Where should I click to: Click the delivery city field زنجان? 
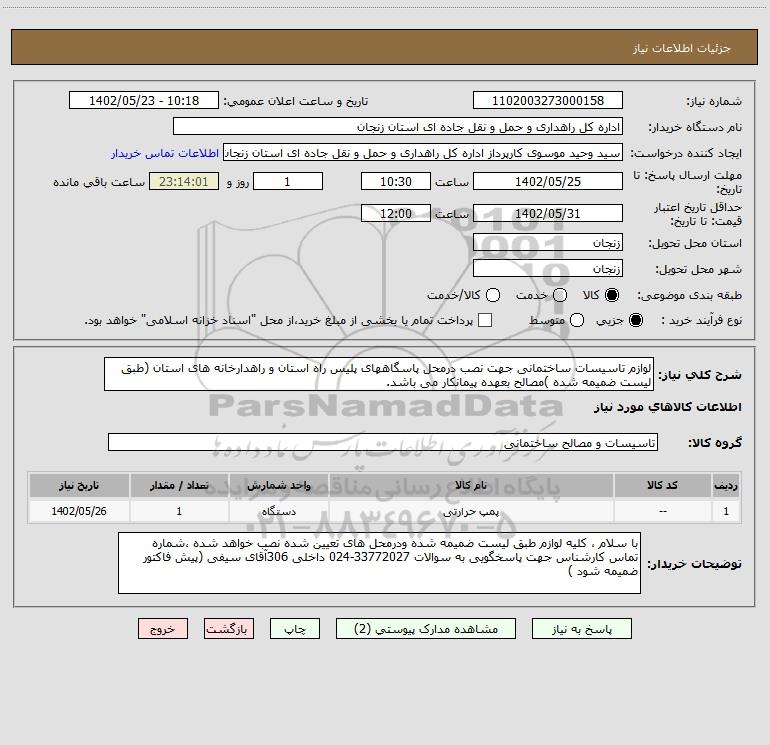[548, 268]
